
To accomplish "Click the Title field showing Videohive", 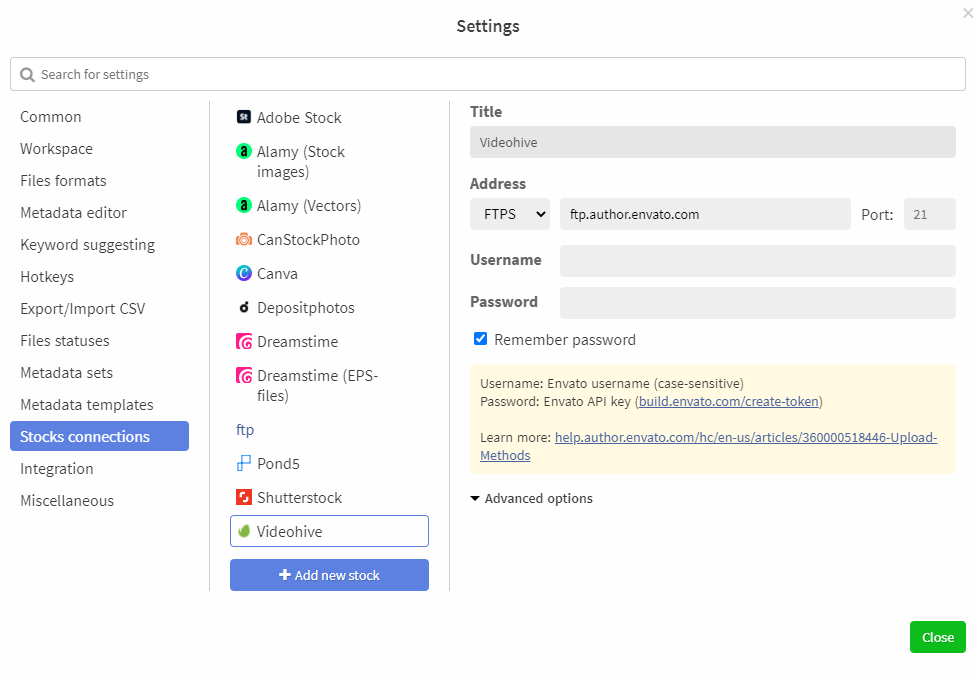I will click(x=713, y=142).
